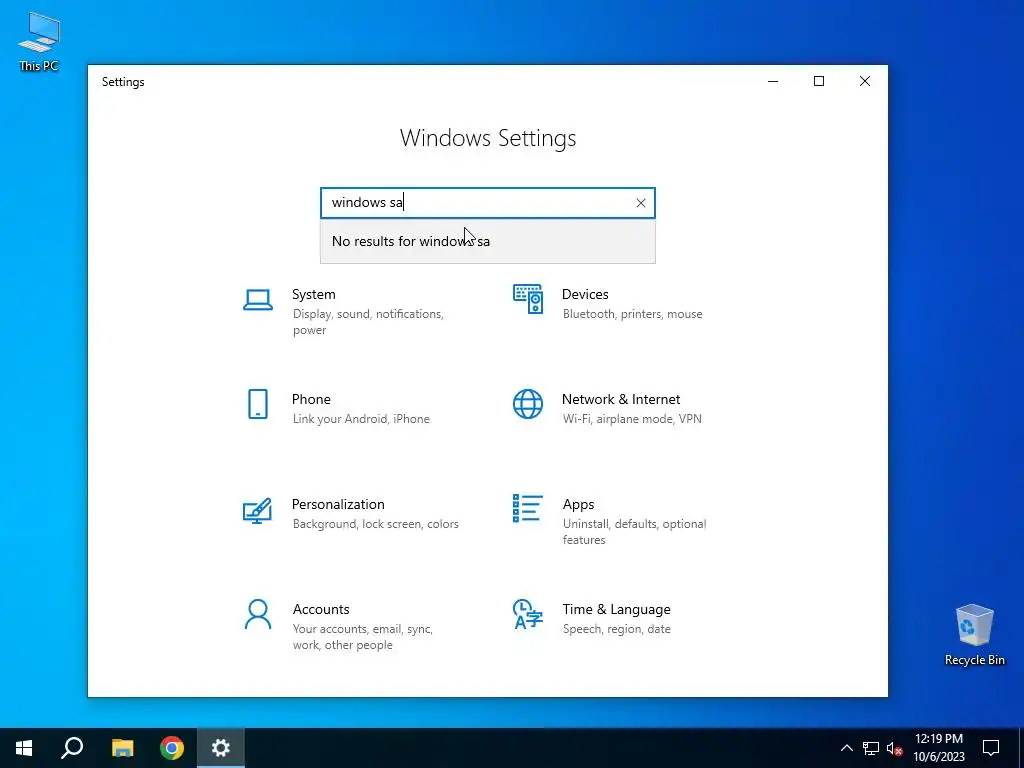
Task: Click 'Wi-Fi, airplane mode, VPN' description
Action: pyautogui.click(x=632, y=419)
